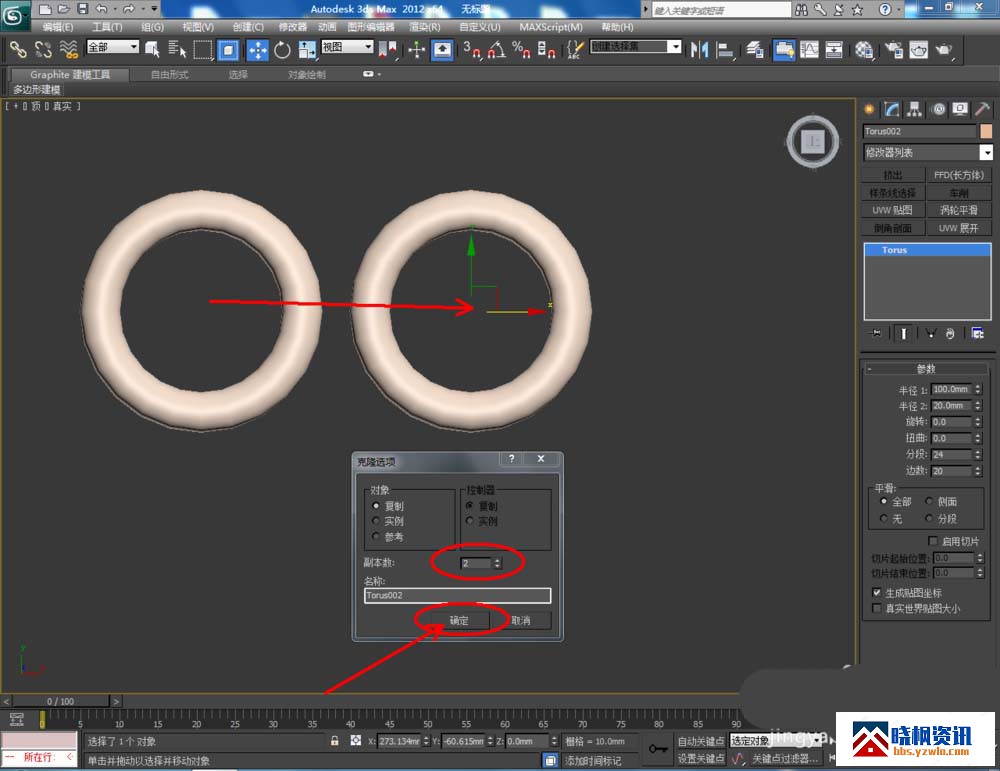Open the 视图 reference coordinate dropdown
Screen dimensions: 1000x771
(x=347, y=47)
